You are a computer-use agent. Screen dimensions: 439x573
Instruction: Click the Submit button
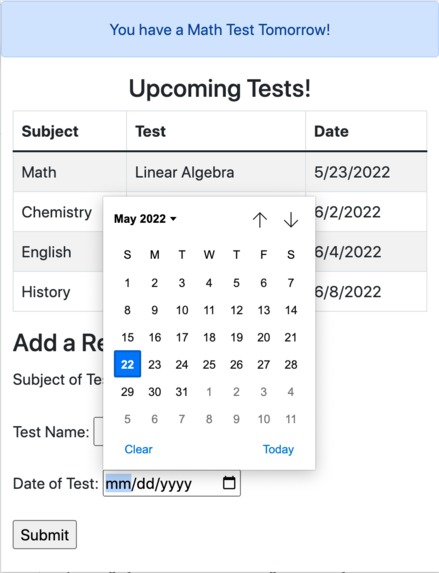click(x=45, y=535)
